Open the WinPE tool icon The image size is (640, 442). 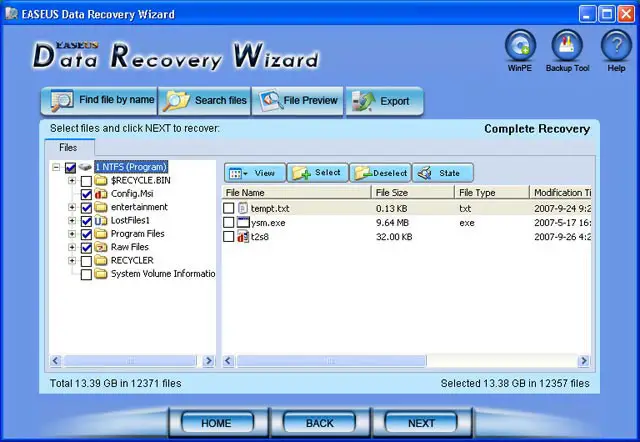pos(520,45)
